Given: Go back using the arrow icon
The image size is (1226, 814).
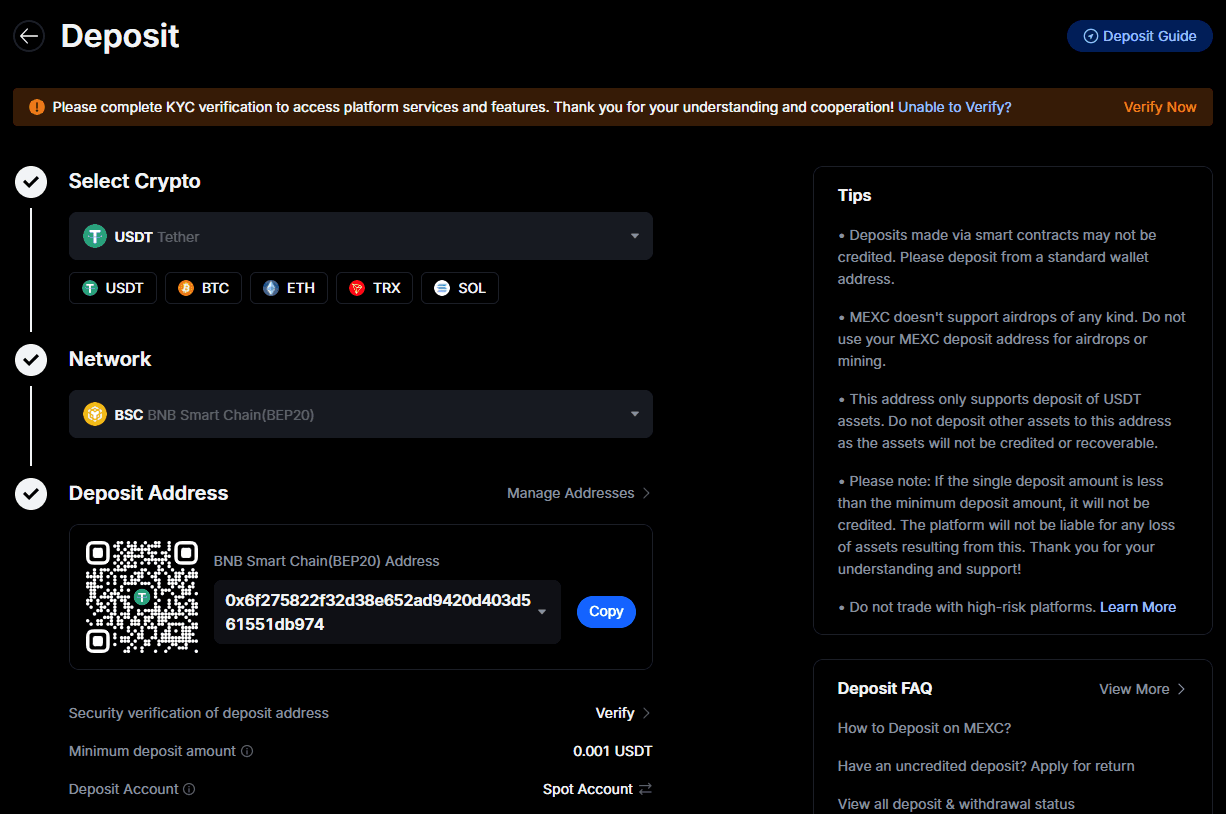Looking at the screenshot, I should pyautogui.click(x=29, y=36).
